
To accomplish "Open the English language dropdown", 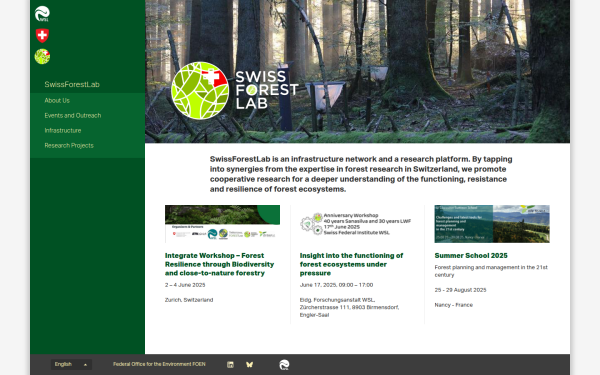I will tap(71, 364).
